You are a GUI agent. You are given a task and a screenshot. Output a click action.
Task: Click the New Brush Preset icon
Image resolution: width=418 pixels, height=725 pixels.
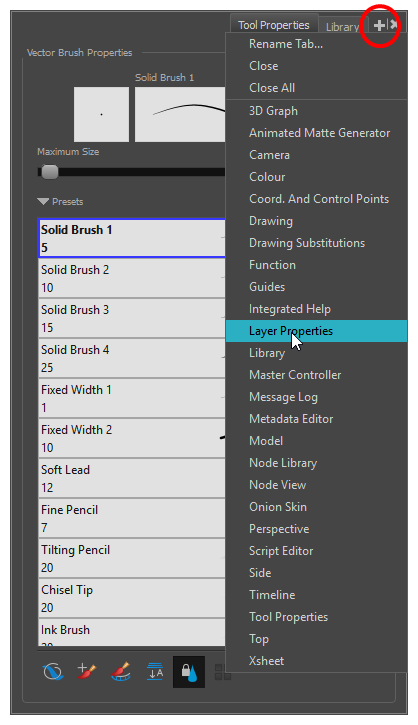(86, 671)
